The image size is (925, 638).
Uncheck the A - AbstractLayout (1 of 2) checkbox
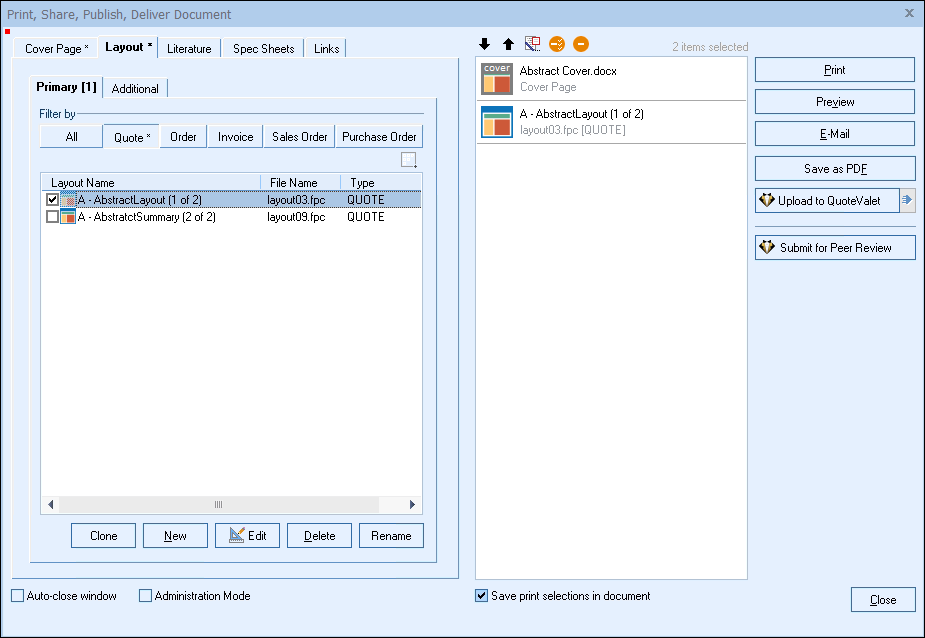[53, 200]
